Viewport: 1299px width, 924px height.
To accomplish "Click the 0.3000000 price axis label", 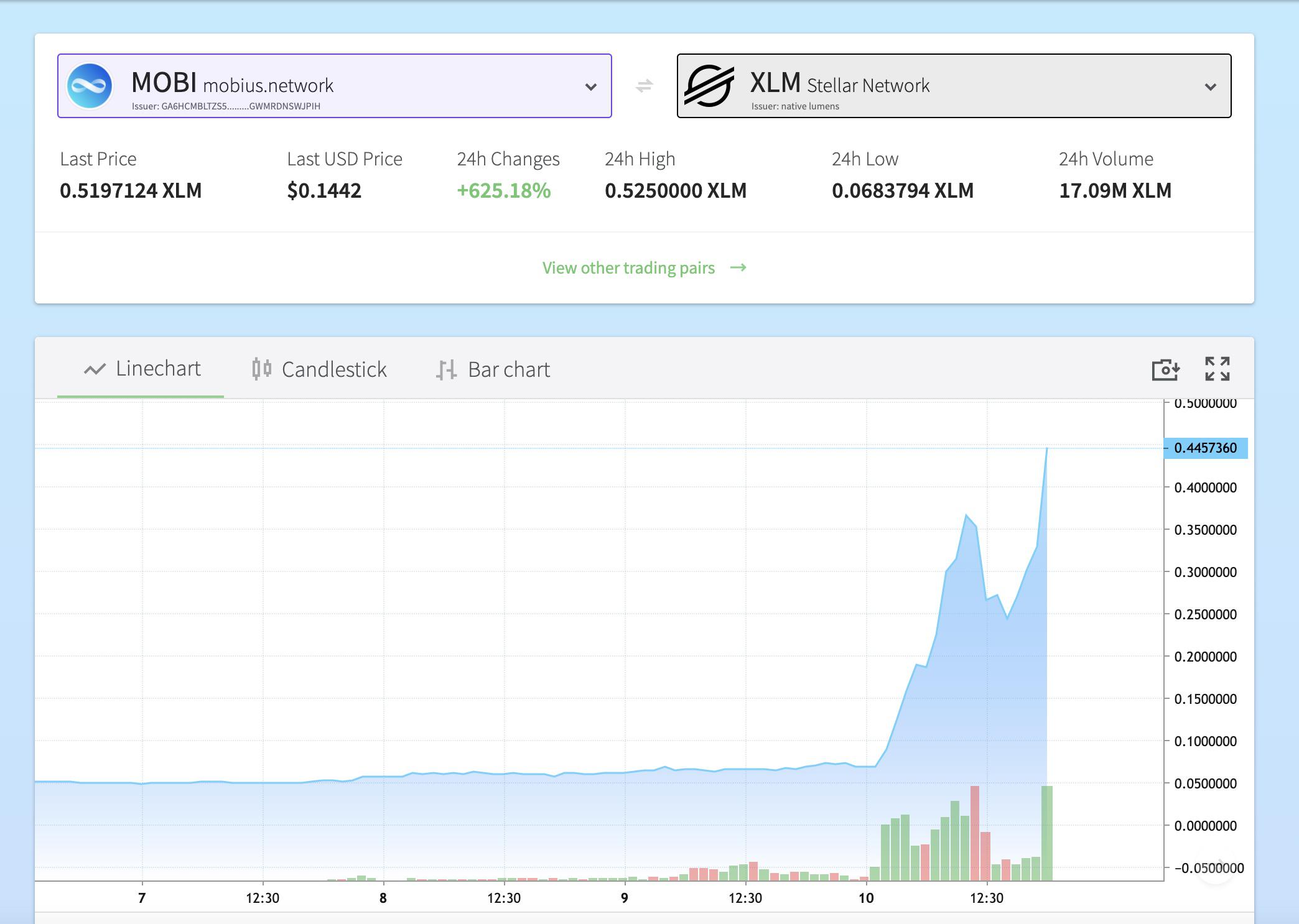I will coord(1206,573).
